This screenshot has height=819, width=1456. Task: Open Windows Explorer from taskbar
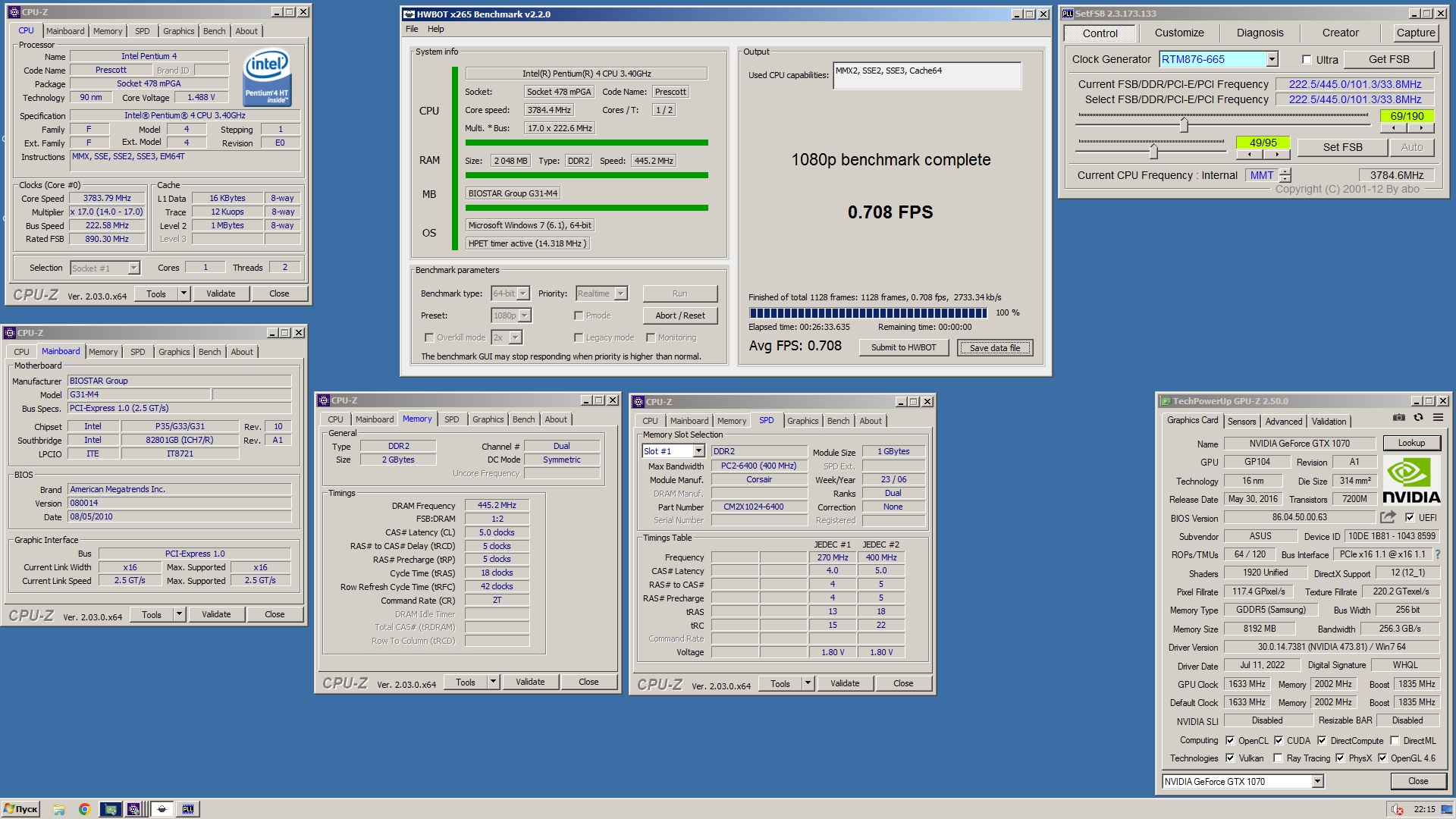tap(59, 809)
